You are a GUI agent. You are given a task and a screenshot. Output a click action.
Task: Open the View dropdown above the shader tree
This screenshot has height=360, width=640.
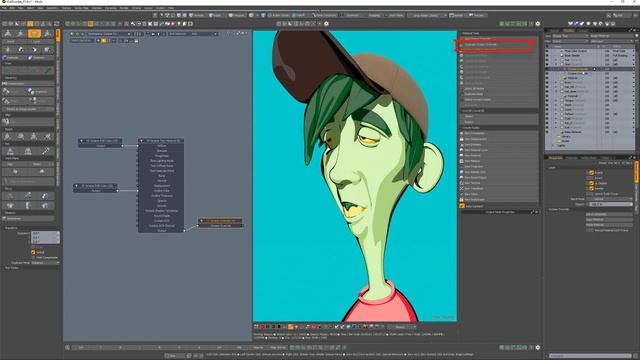(570, 36)
